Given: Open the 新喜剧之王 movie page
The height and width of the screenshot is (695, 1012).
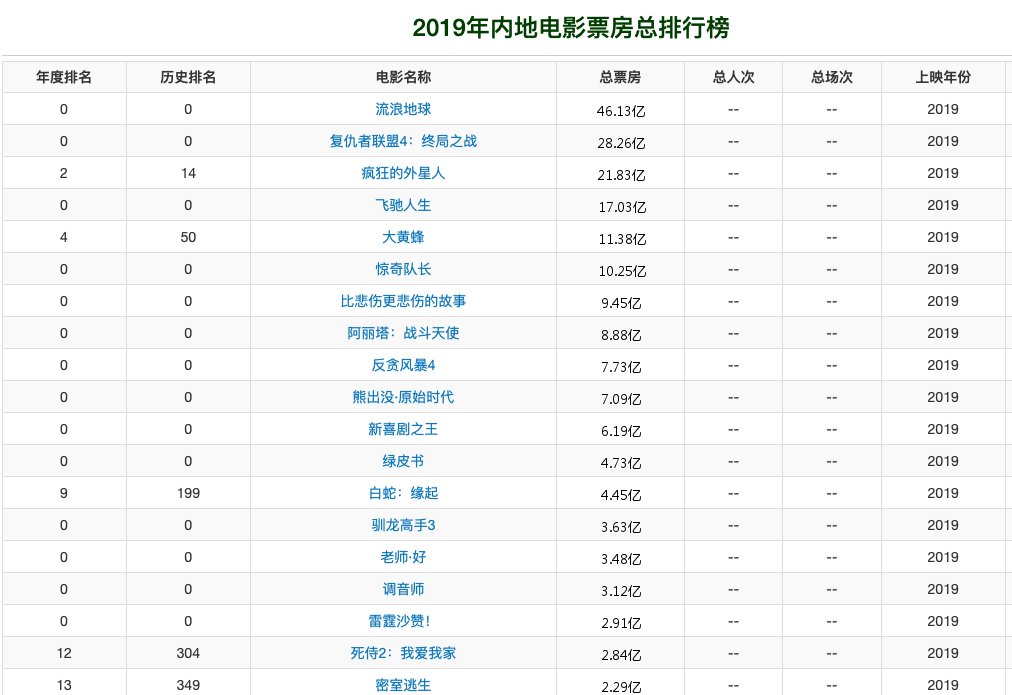Looking at the screenshot, I should click(402, 428).
